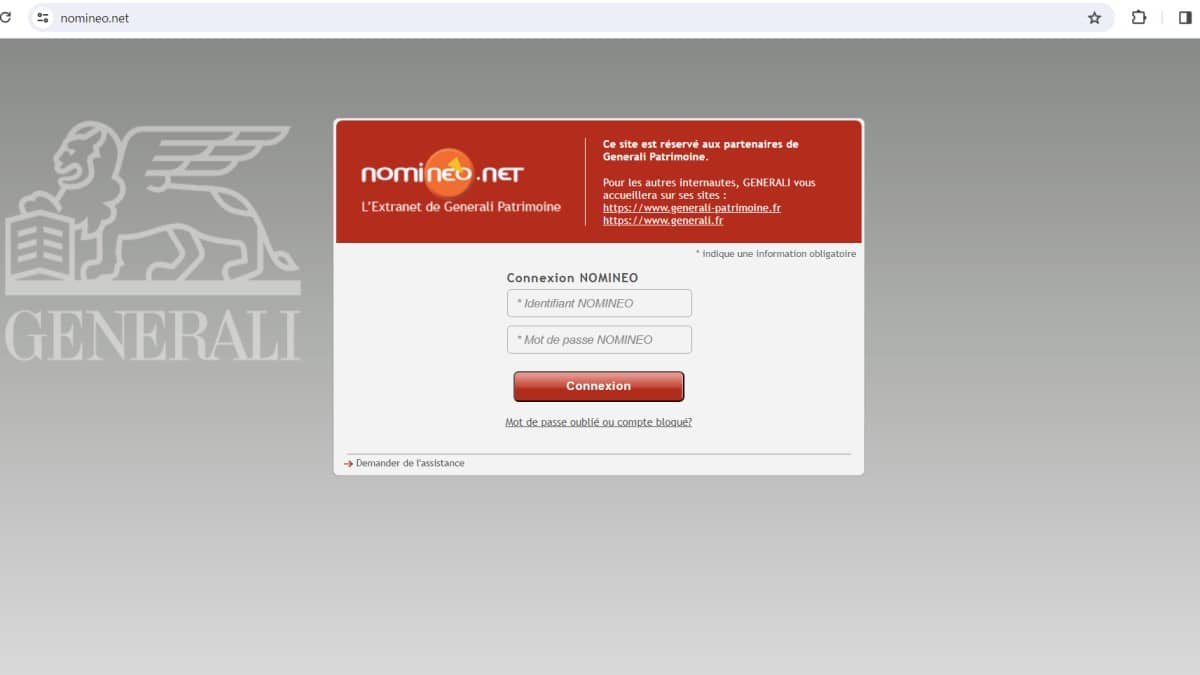Image resolution: width=1200 pixels, height=675 pixels.
Task: Visit the generali-patrimoine.fr link
Action: pos(691,208)
